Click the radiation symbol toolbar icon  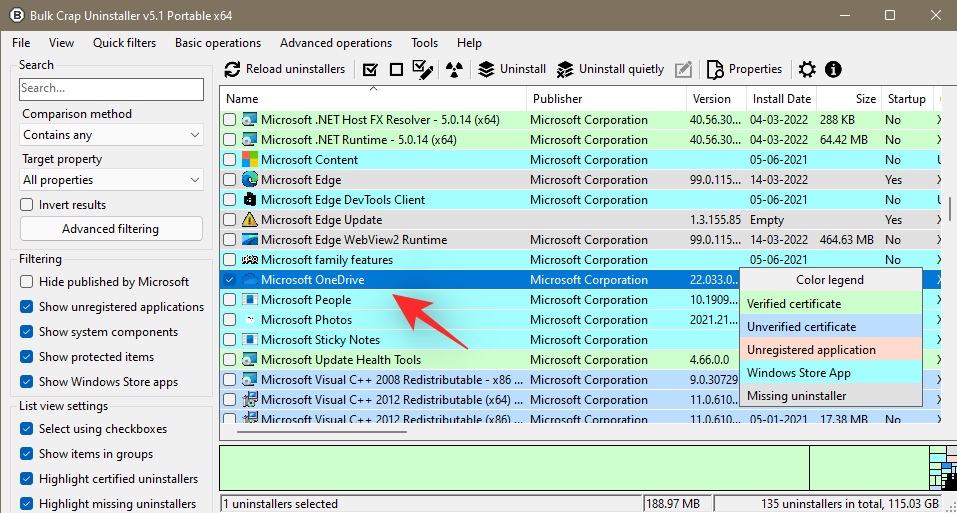click(x=454, y=69)
